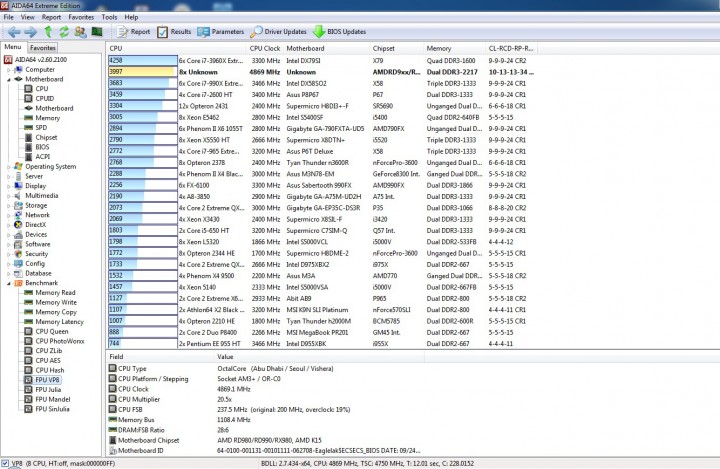Open the Help menu

click(131, 17)
